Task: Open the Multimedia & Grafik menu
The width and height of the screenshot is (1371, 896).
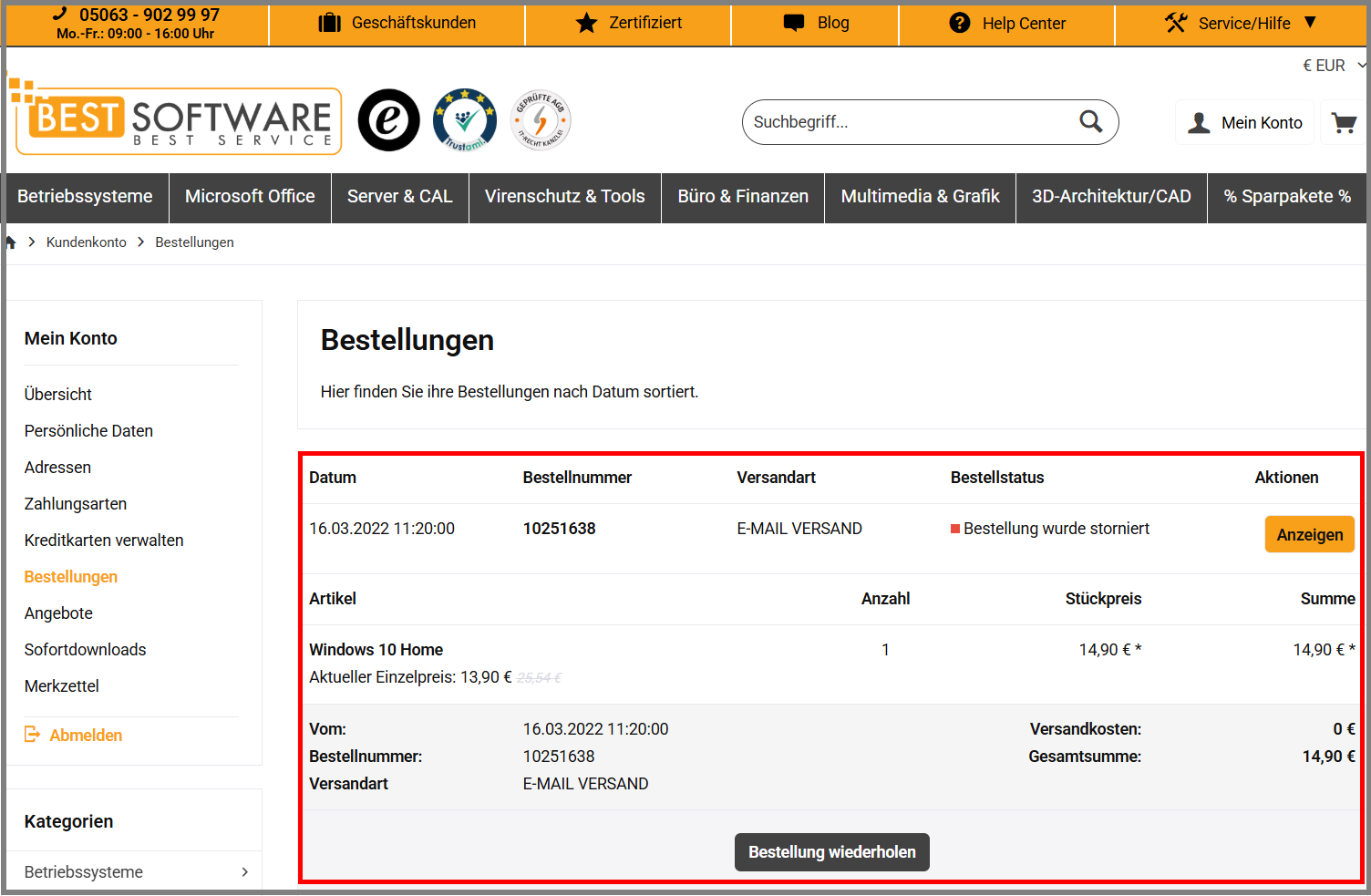Action: (x=921, y=197)
